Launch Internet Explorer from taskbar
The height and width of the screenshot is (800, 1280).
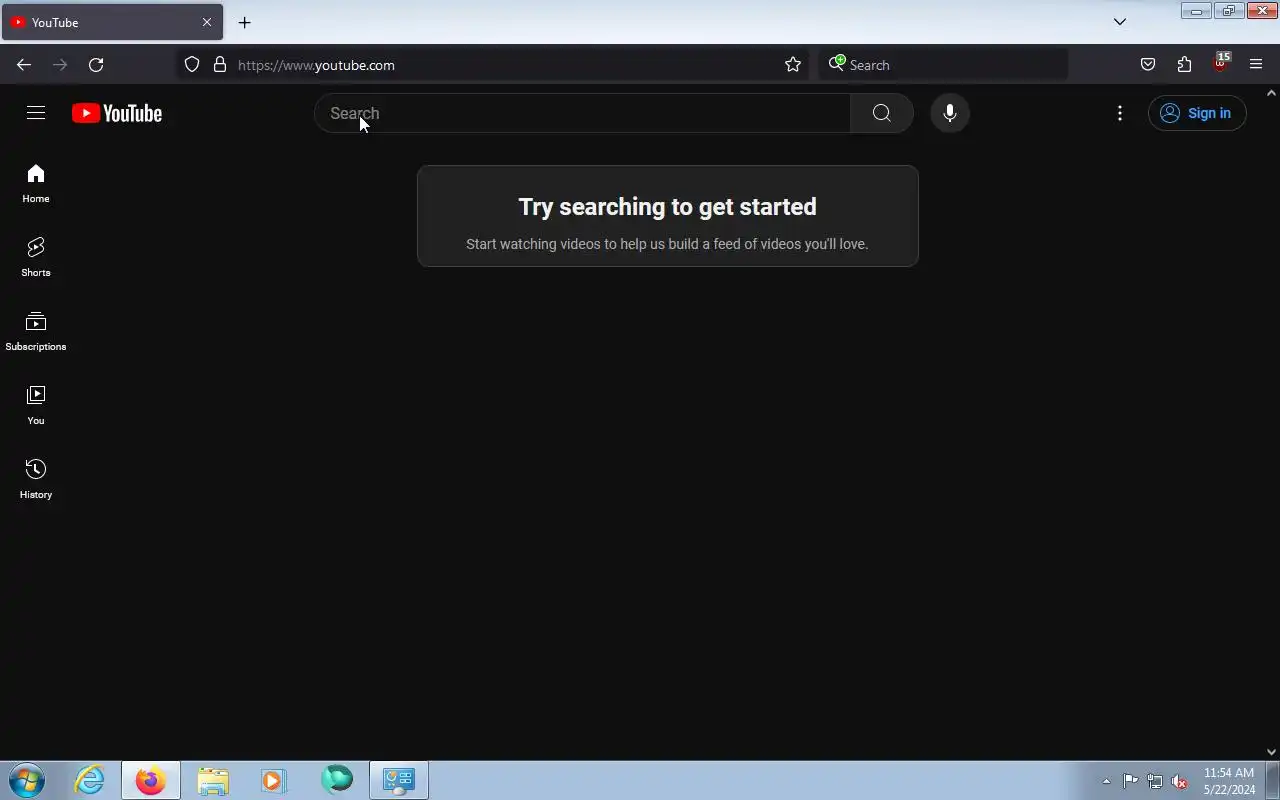90,780
